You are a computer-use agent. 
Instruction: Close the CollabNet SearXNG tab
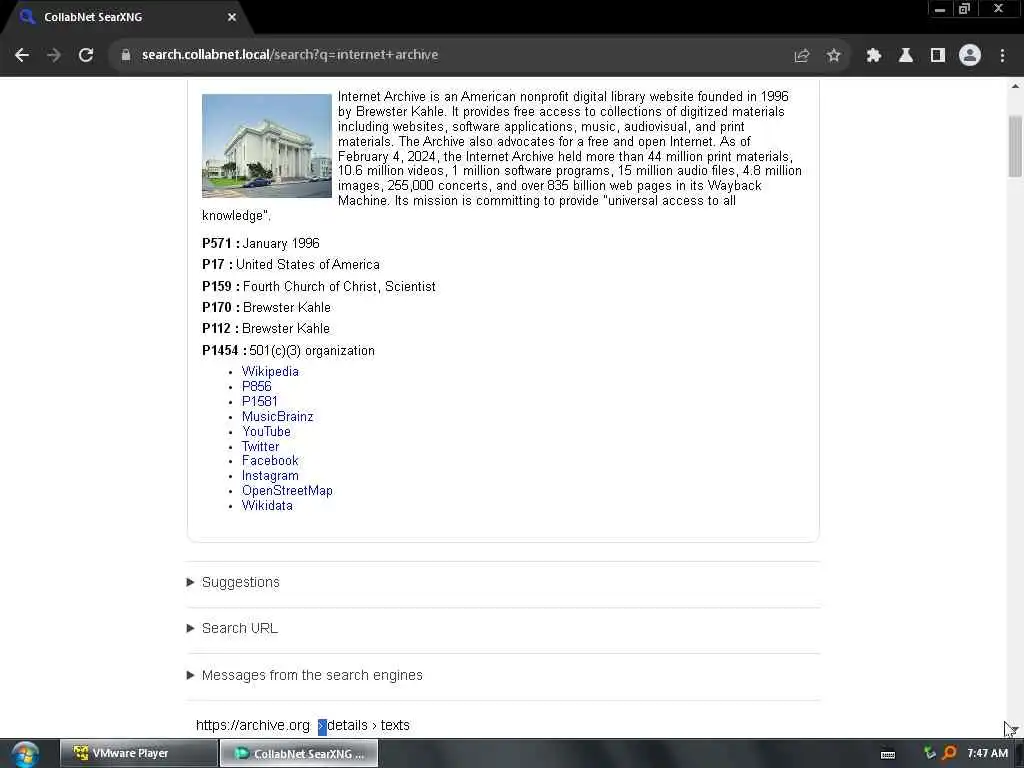click(x=231, y=17)
